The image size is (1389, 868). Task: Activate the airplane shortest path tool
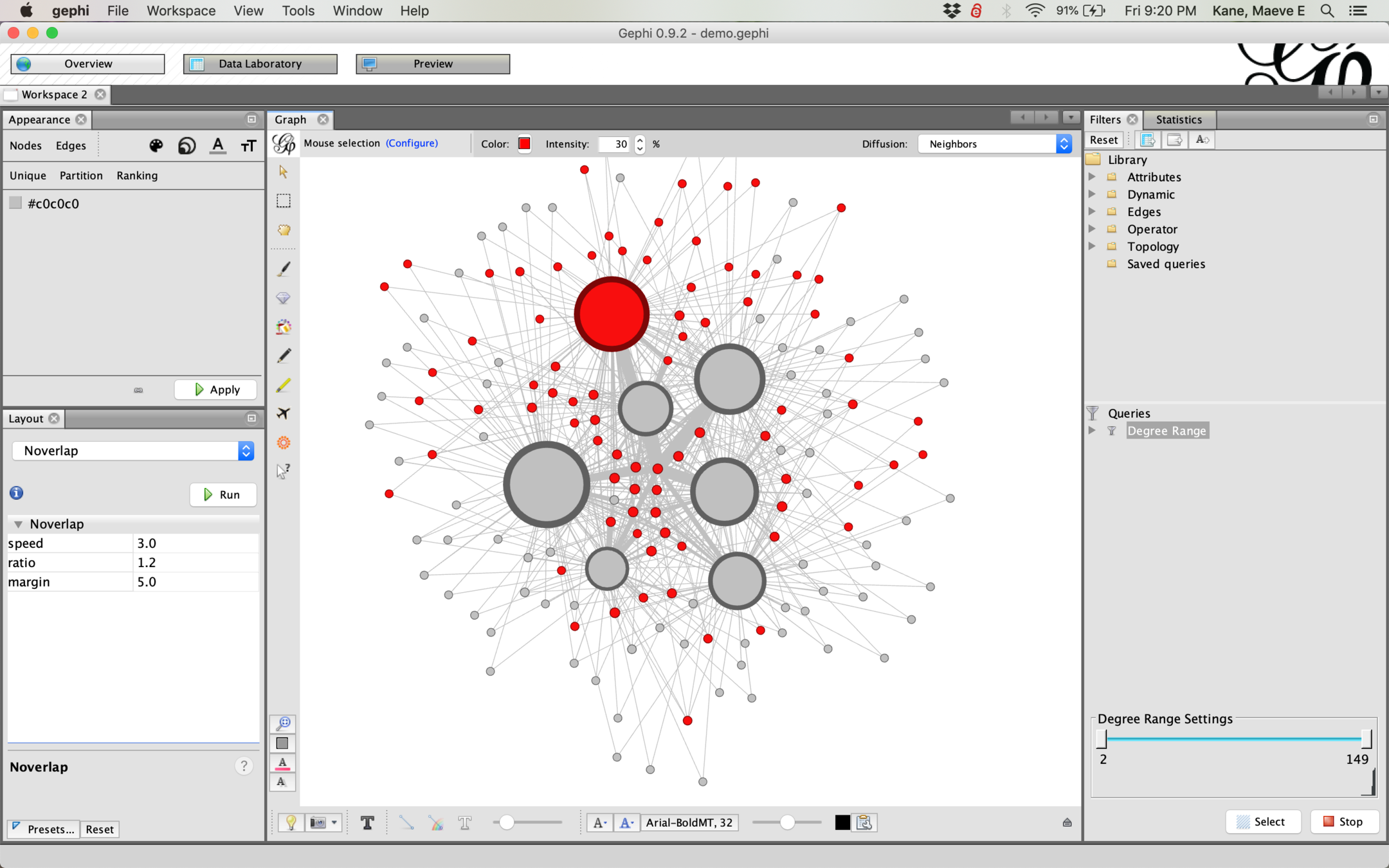pyautogui.click(x=283, y=413)
